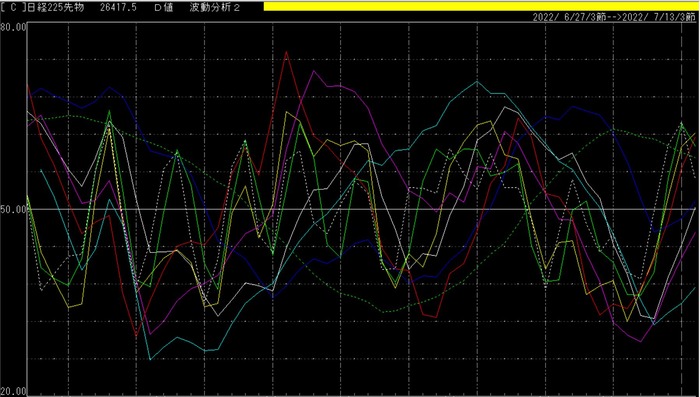The width and height of the screenshot is (700, 397).
Task: Click the [C] marker in header
Action: point(13,8)
